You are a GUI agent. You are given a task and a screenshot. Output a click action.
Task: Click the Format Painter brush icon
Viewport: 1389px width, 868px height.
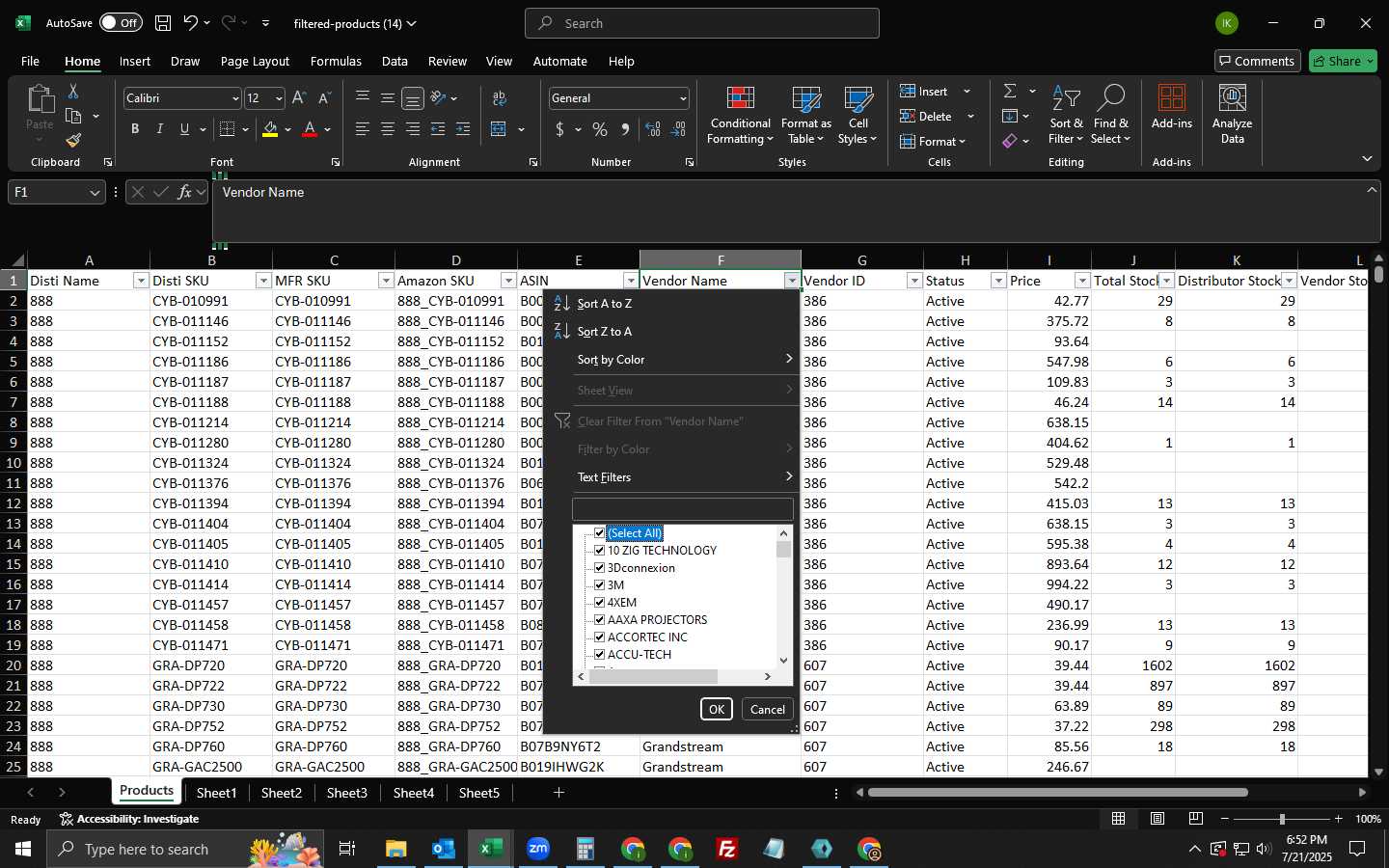[x=73, y=140]
